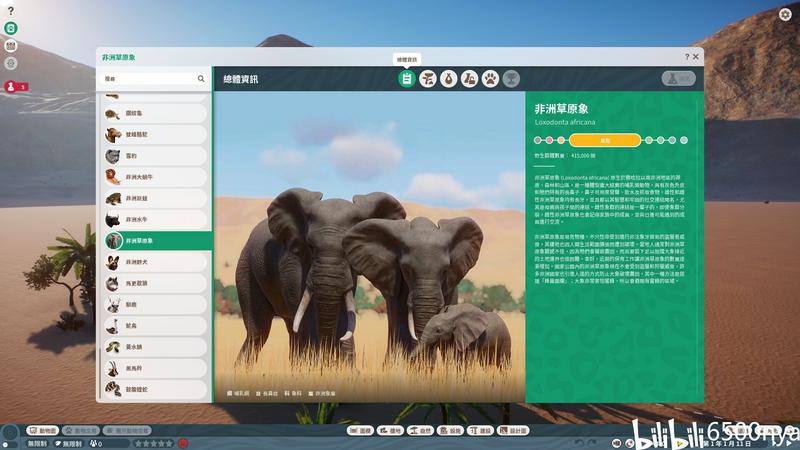Select the antelope entry below the wolf
The image size is (800, 450).
[x=155, y=305]
